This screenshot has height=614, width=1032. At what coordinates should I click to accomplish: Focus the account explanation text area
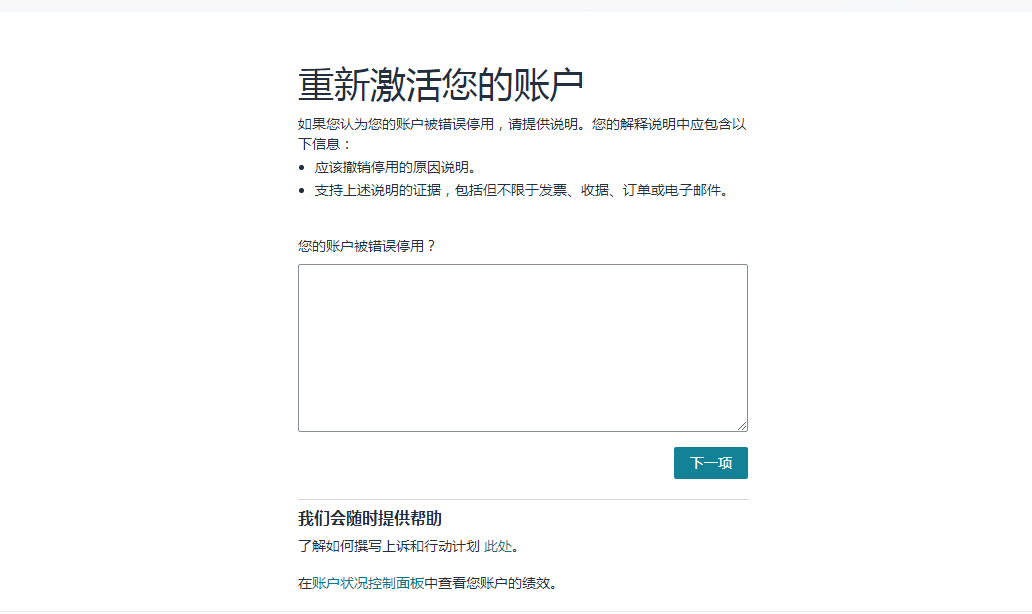523,347
